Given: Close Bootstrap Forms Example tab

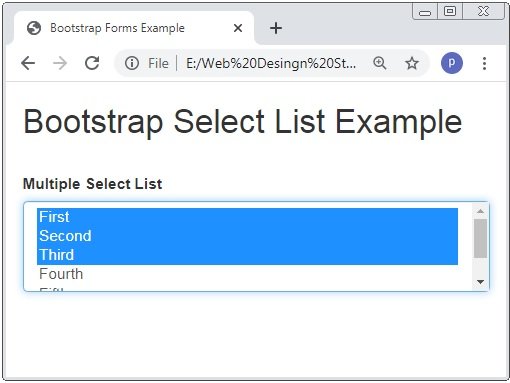Looking at the screenshot, I should pyautogui.click(x=238, y=28).
